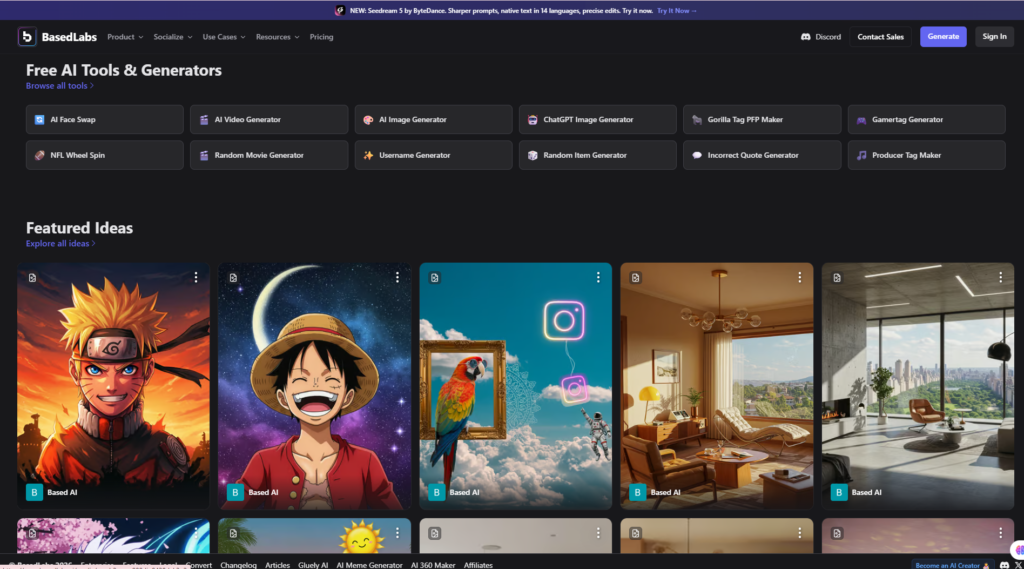This screenshot has width=1024, height=569.
Task: Open the NFL Wheel Spin tool
Action: pos(104,155)
